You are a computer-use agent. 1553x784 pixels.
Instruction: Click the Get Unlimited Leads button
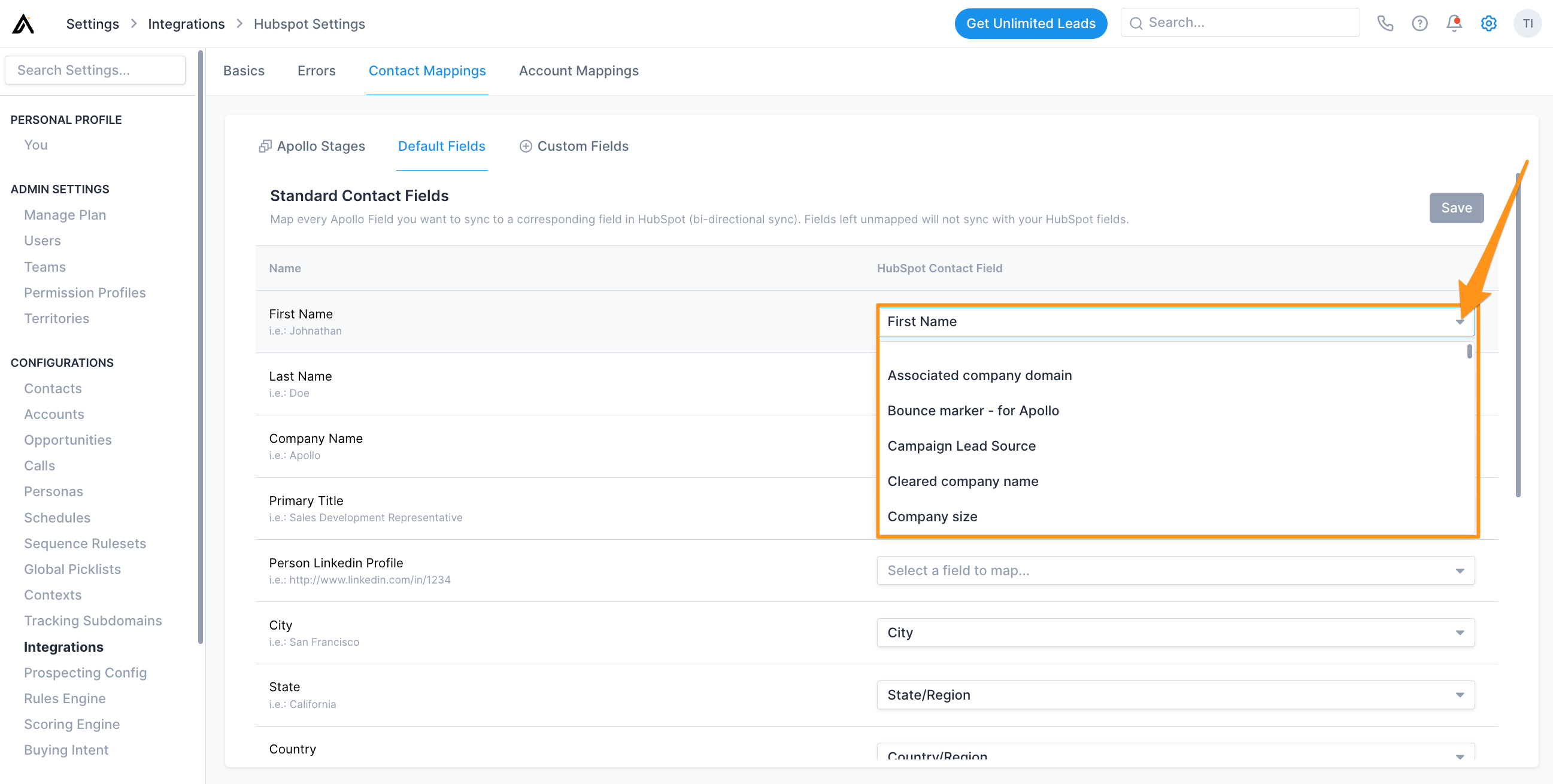(x=1031, y=23)
